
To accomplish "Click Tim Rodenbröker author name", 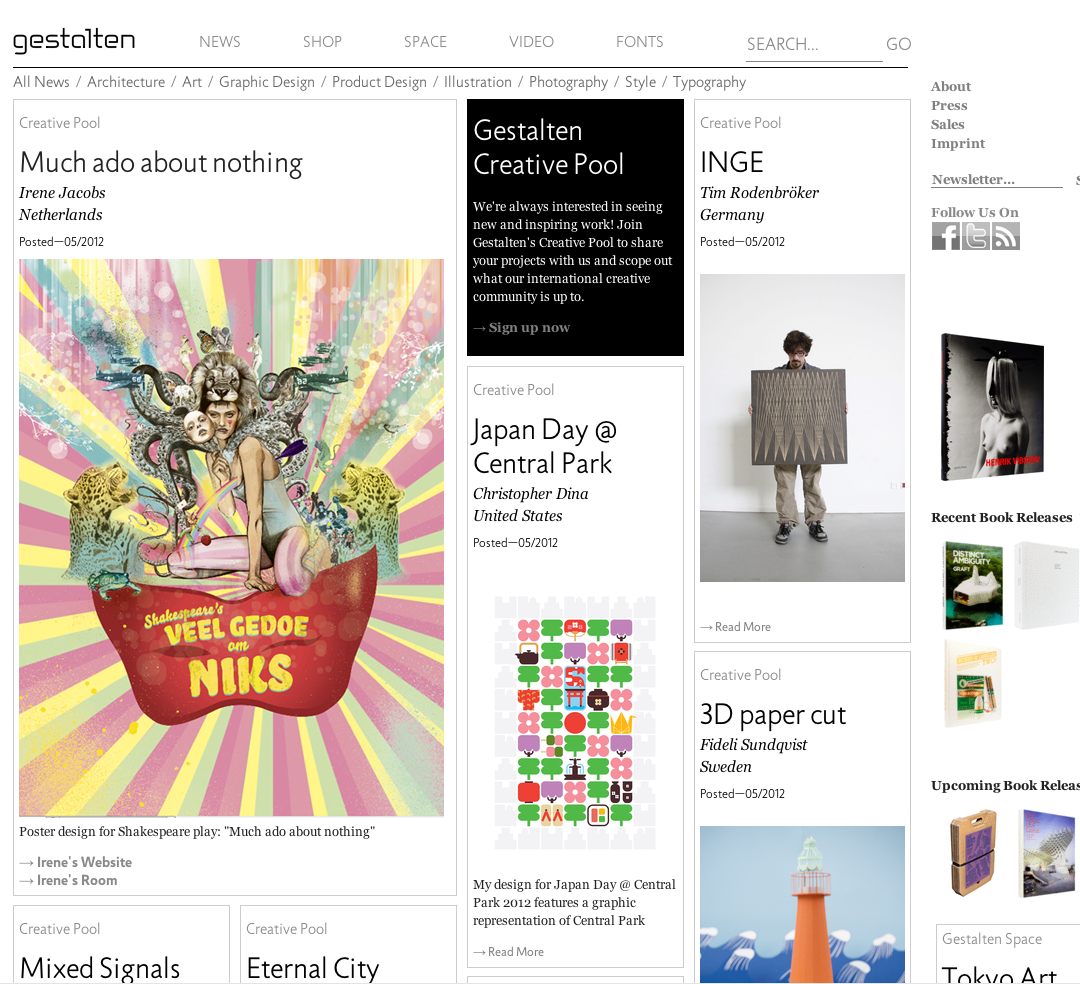I will 760,193.
